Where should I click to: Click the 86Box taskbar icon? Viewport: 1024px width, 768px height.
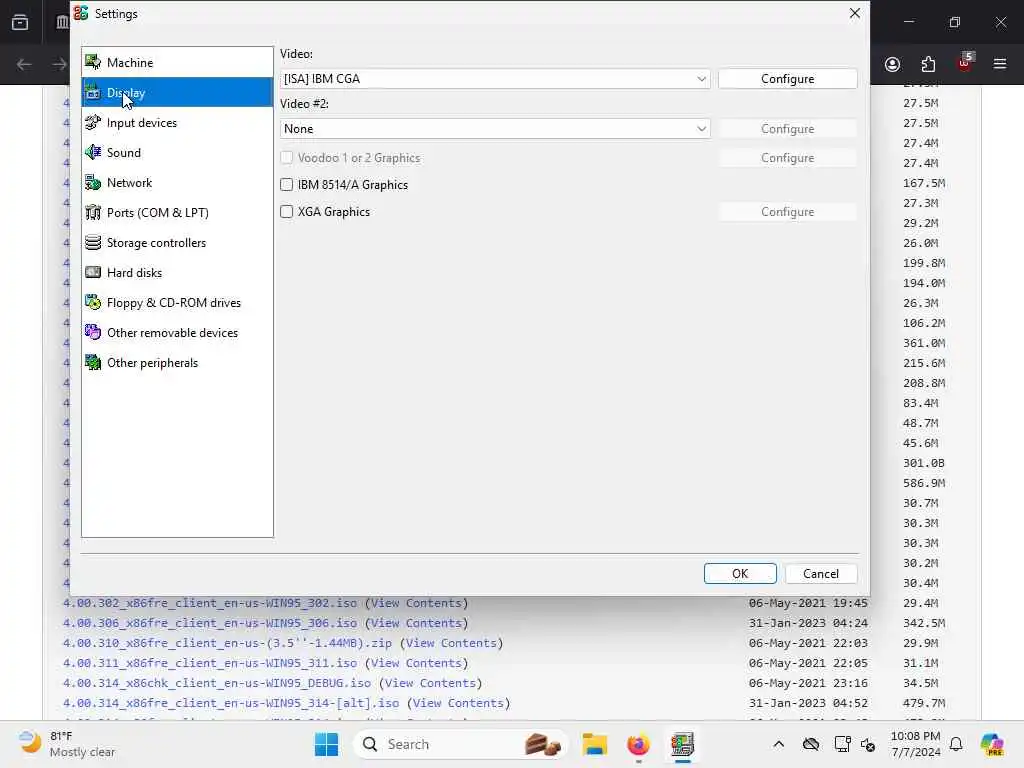pos(682,744)
